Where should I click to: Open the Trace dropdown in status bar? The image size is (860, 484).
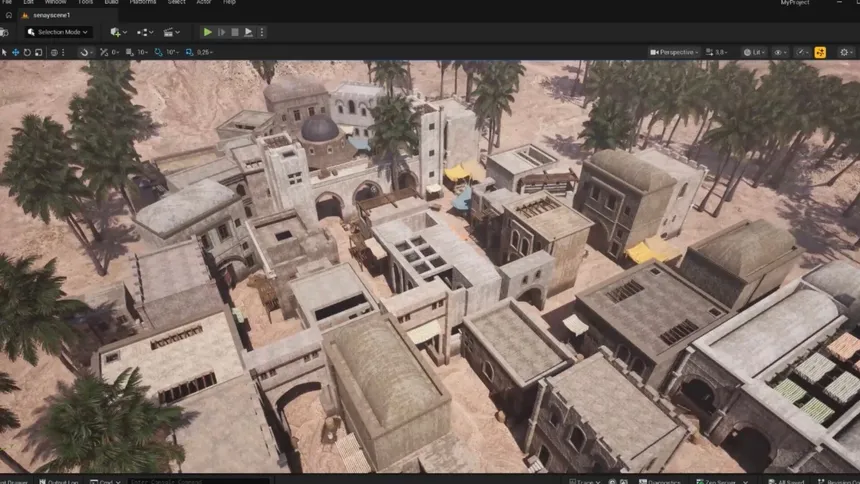pyautogui.click(x=585, y=481)
